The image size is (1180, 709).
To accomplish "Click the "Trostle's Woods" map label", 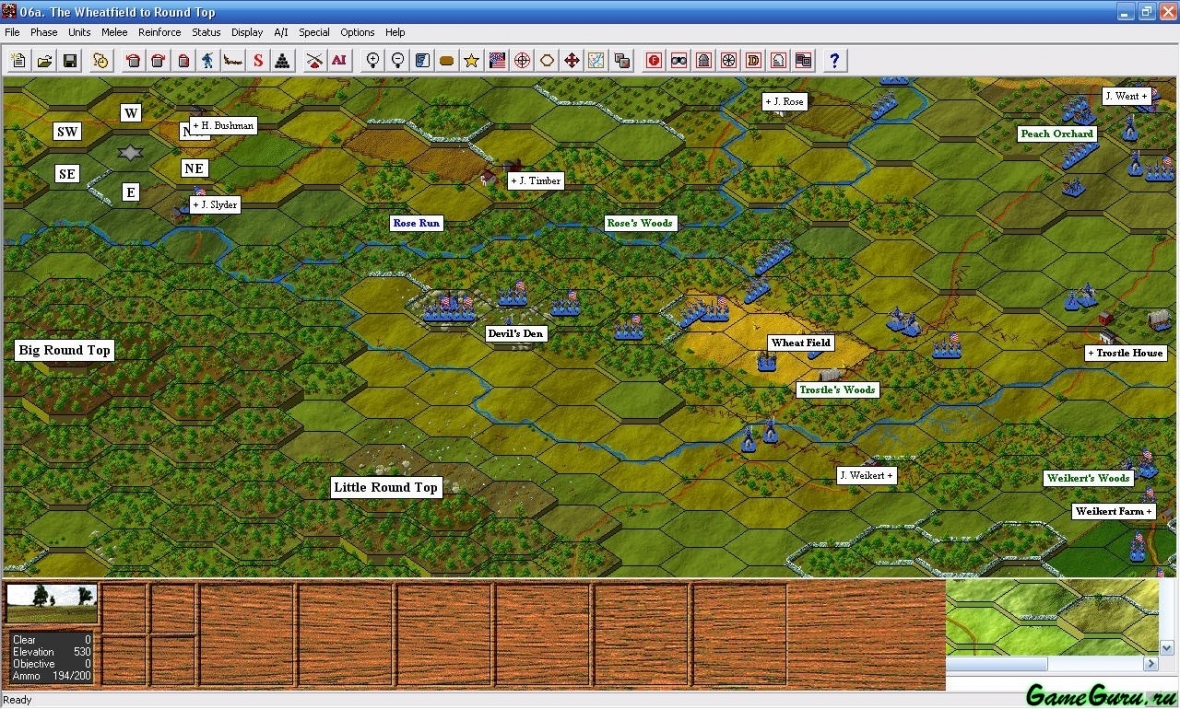I will tap(838, 390).
